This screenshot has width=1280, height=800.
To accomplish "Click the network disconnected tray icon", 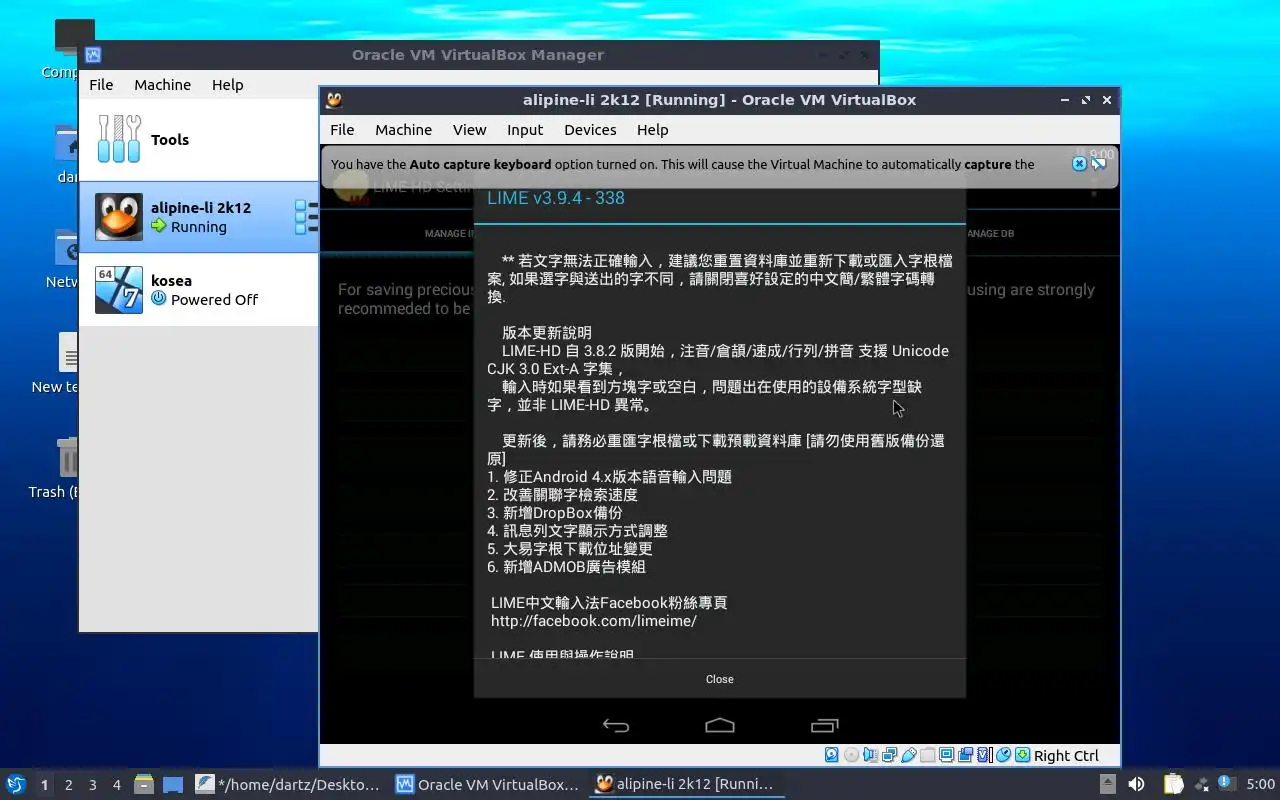I will [1201, 785].
